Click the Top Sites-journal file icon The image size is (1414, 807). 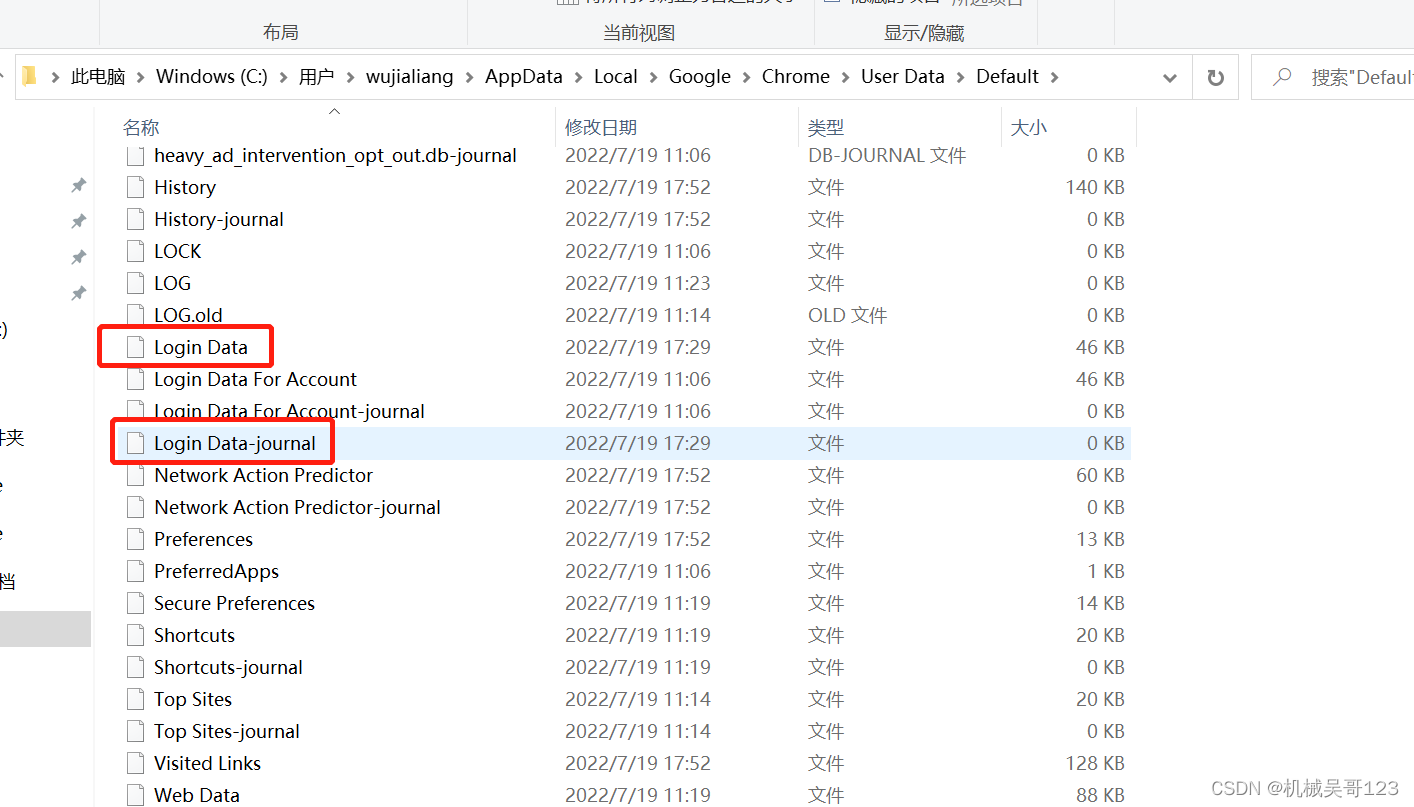point(136,731)
